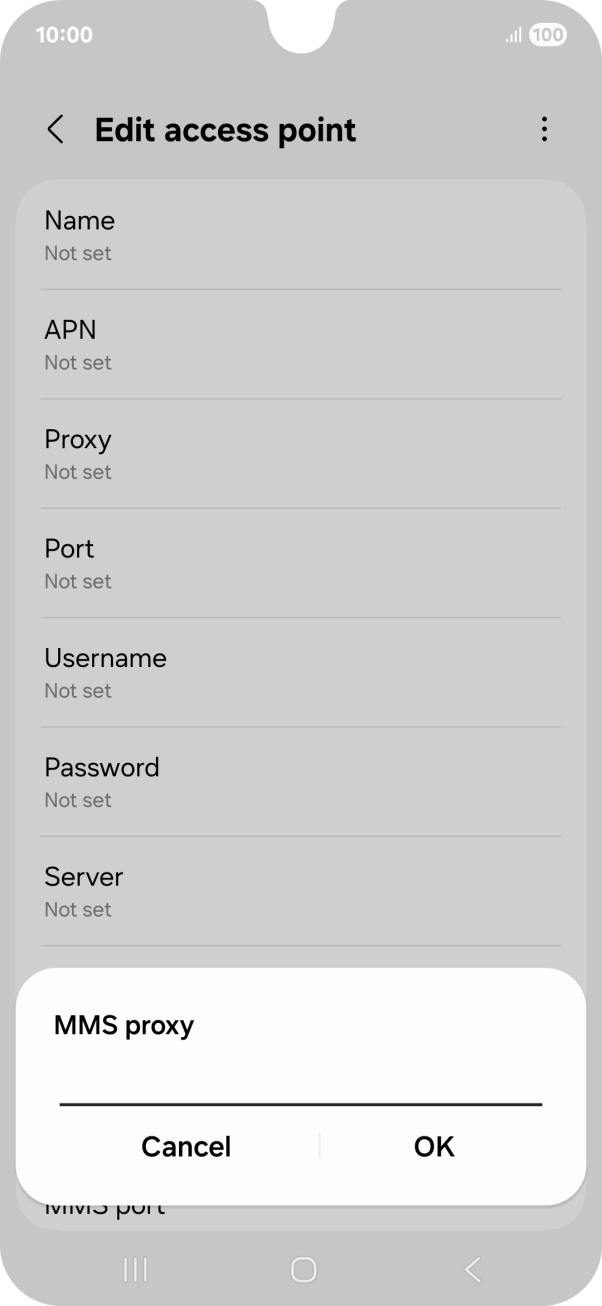This screenshot has height=1306, width=602.
Task: Select the Proxy field
Action: coord(300,453)
